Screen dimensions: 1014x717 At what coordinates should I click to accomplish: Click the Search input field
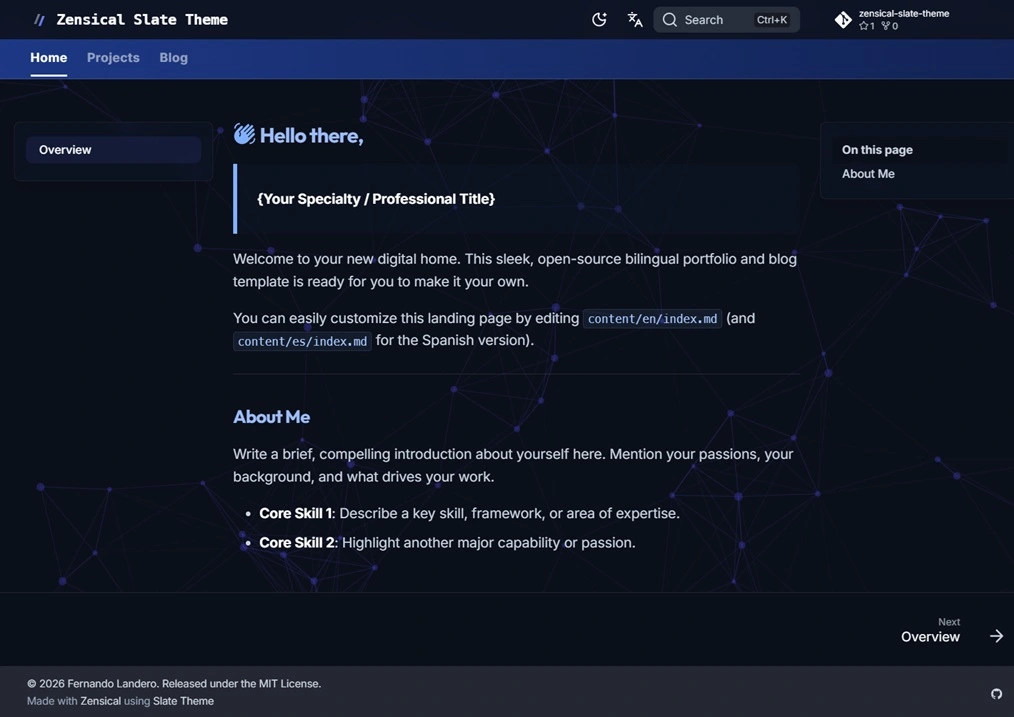[x=726, y=20]
